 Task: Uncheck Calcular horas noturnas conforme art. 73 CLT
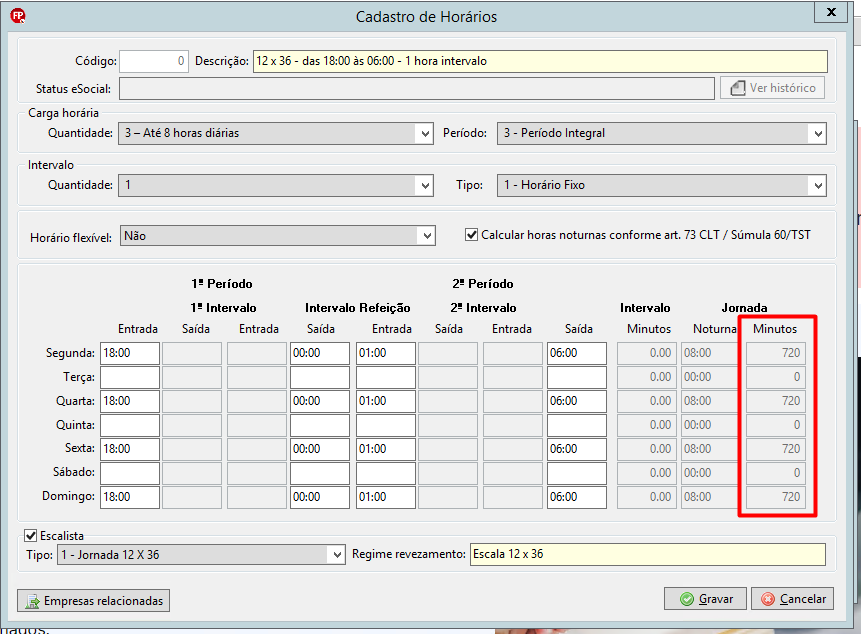tap(471, 235)
